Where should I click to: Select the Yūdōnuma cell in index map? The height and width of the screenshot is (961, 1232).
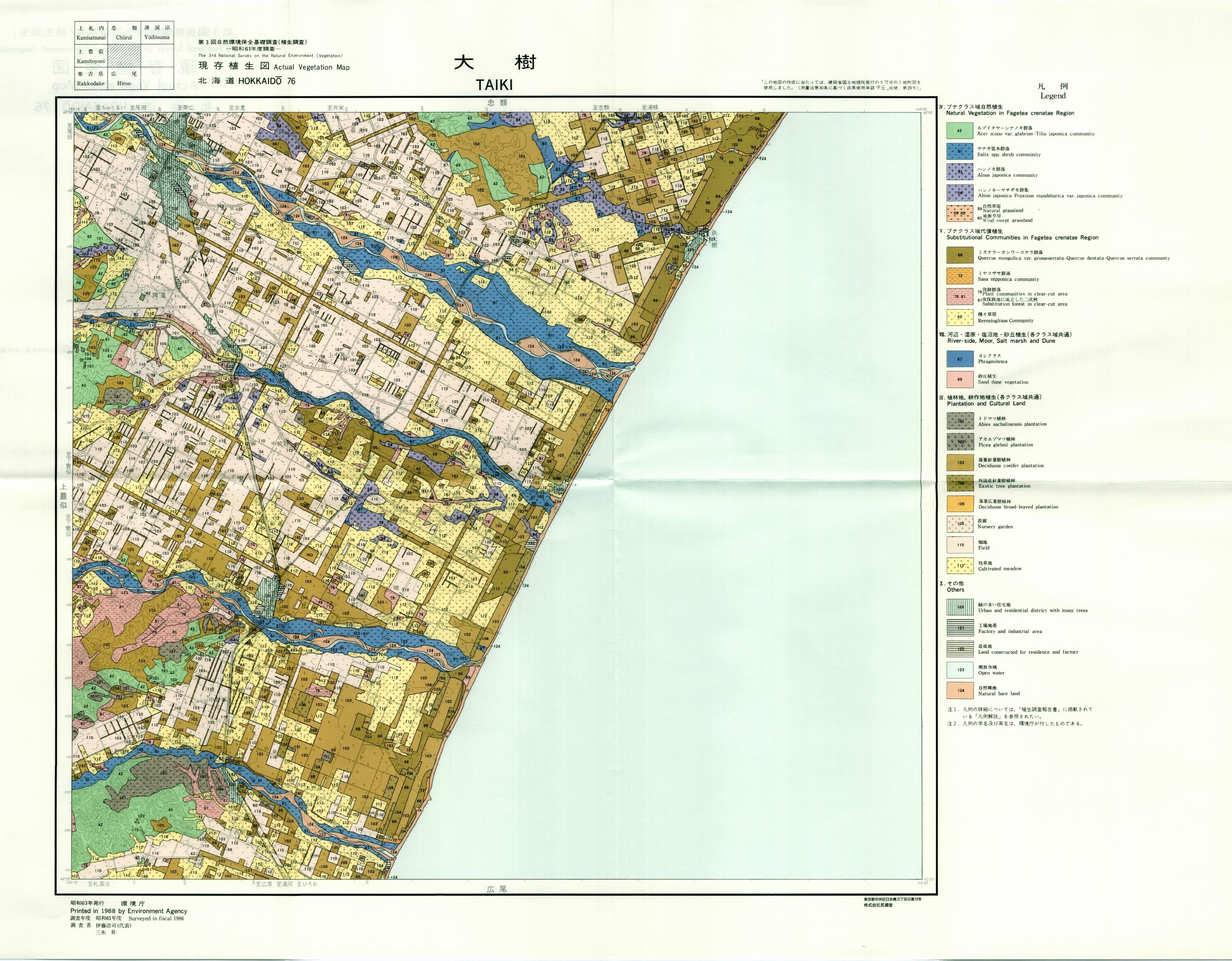157,33
